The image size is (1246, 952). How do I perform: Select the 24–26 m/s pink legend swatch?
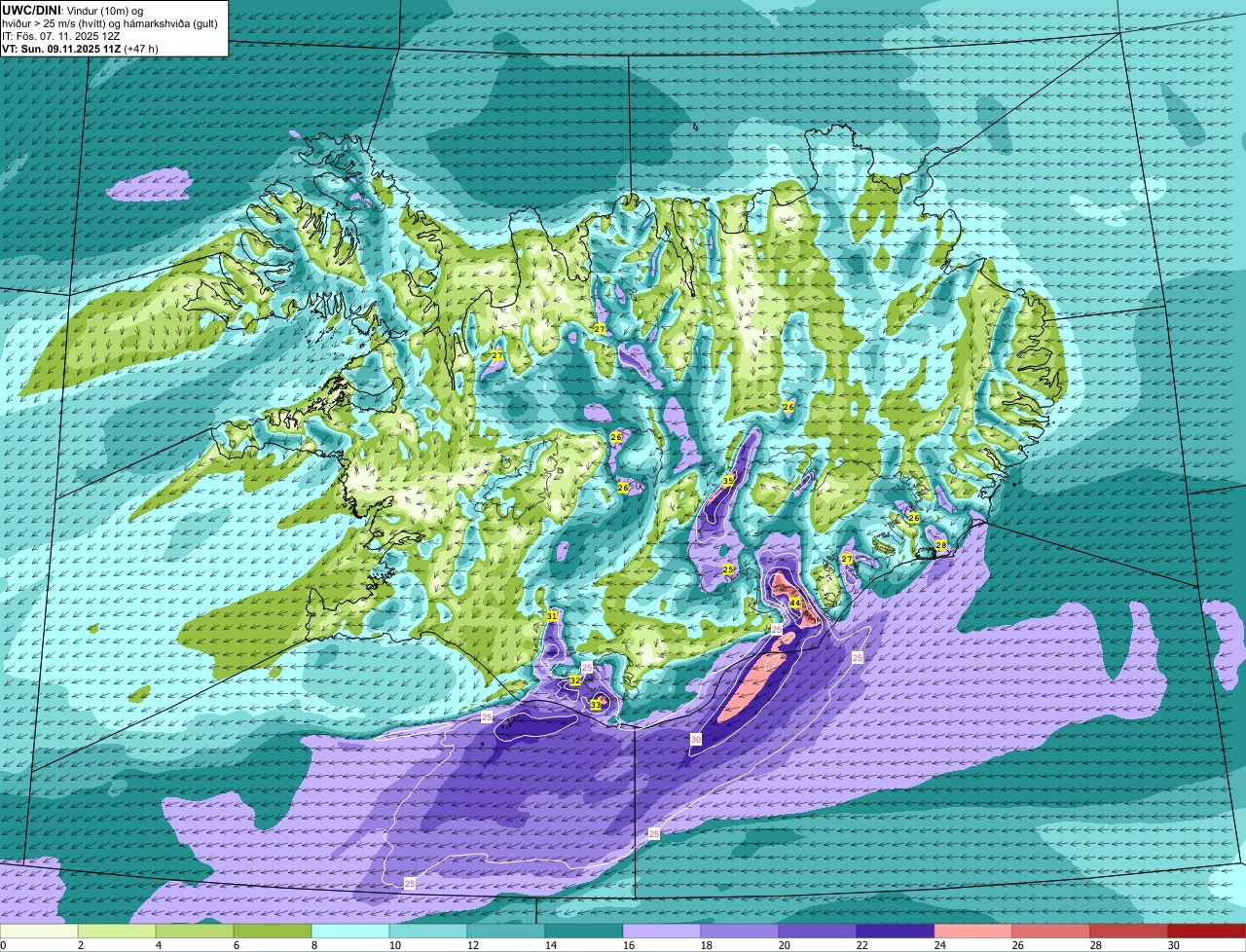click(973, 931)
